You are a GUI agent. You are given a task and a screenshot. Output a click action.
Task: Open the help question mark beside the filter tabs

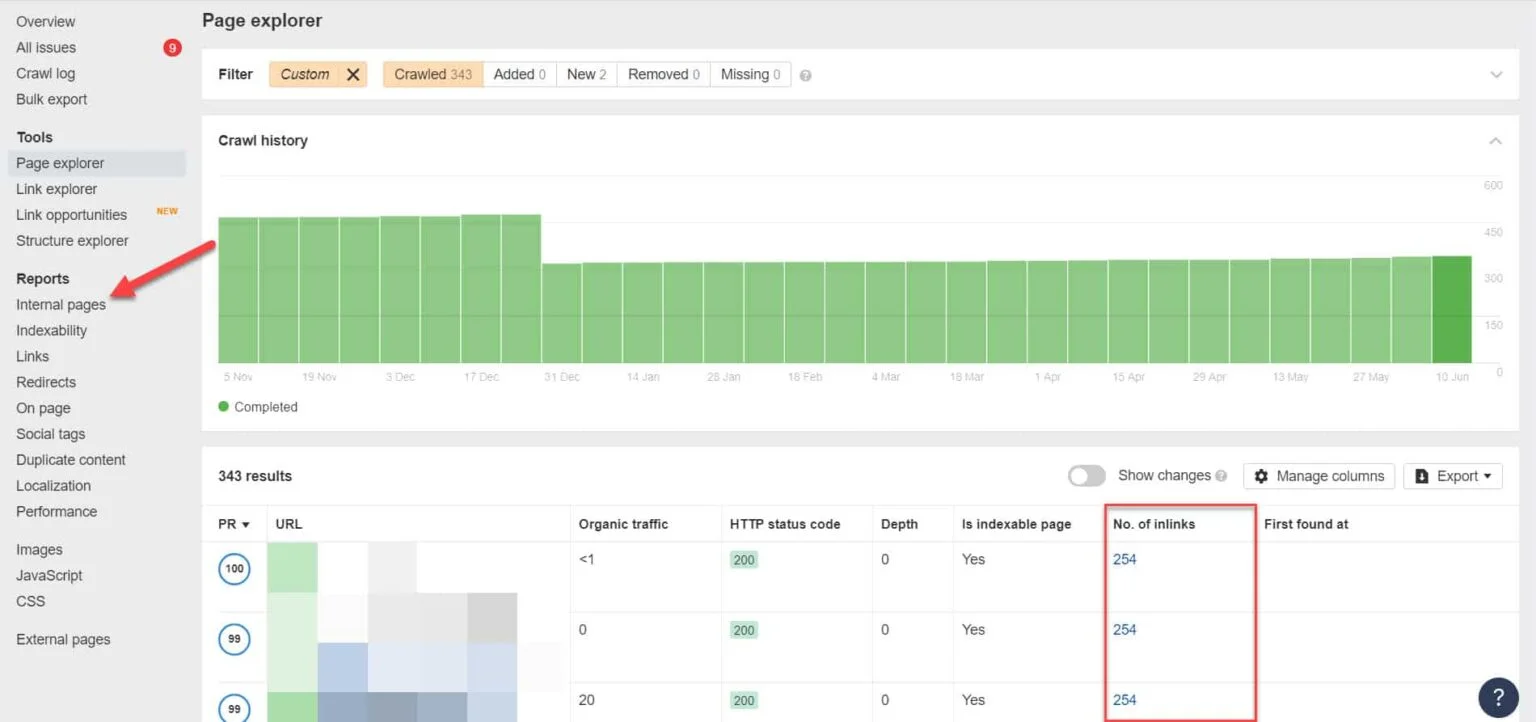(x=805, y=74)
